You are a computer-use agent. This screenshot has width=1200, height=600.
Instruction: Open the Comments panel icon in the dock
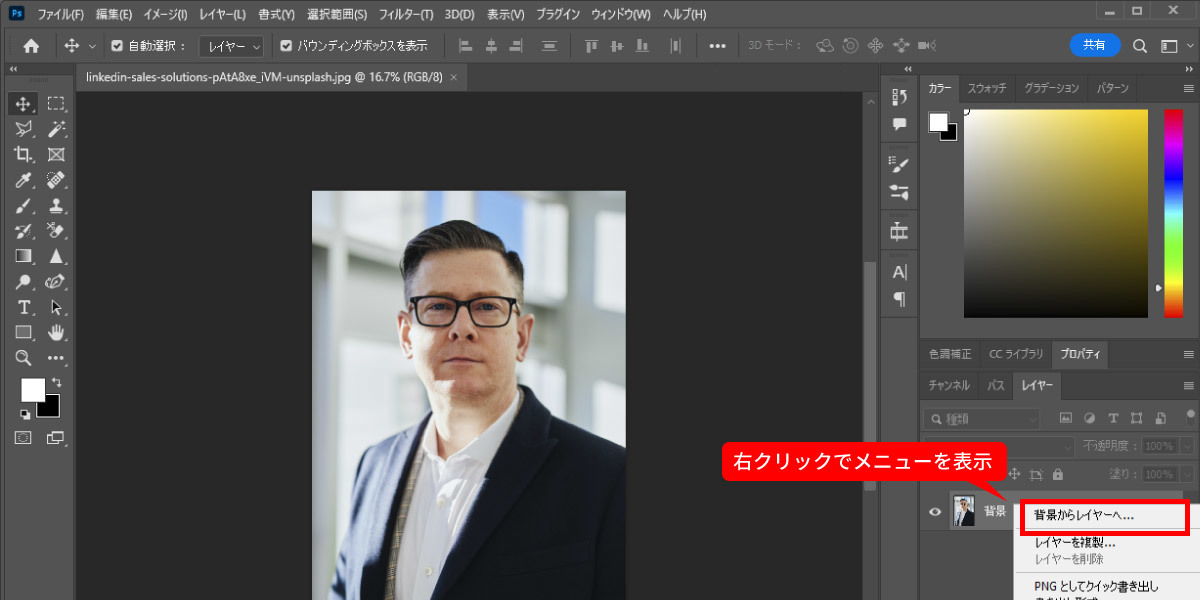click(899, 124)
